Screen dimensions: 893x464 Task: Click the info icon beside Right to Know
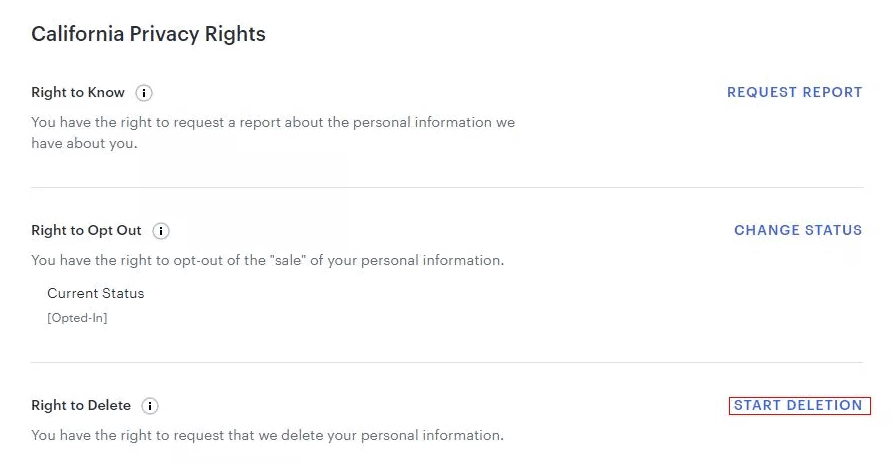144,93
